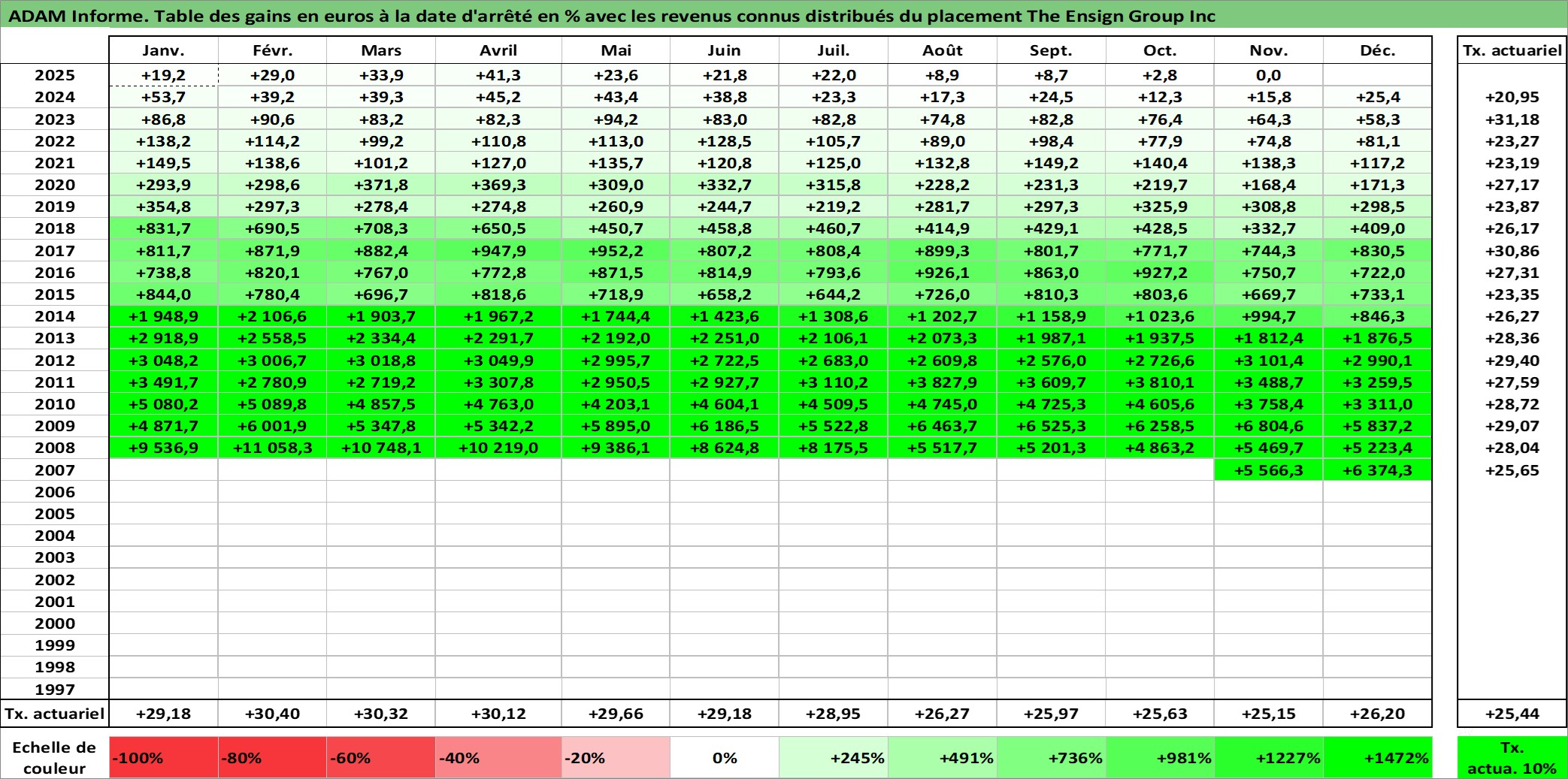Viewport: 1568px width, 779px height.
Task: Click actuarial rate +25,65 for 2007
Action: pos(1512,470)
